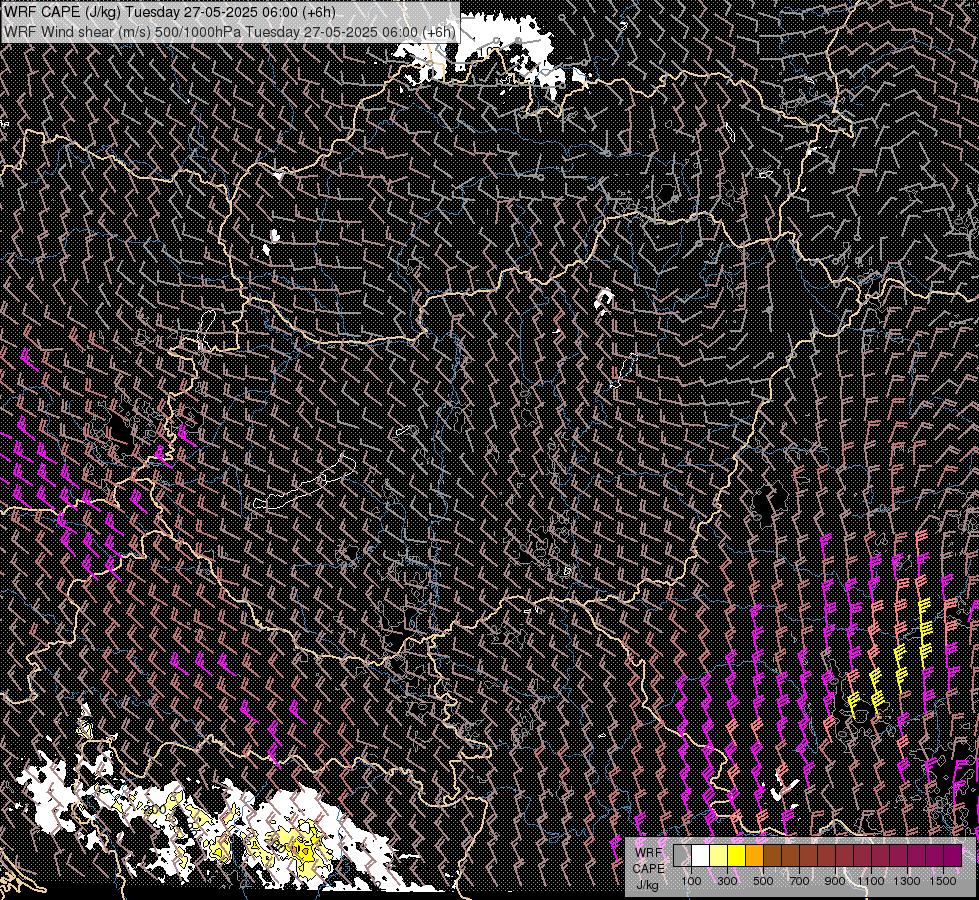Pick the pale yellow CAPE legend swatch
The width and height of the screenshot is (979, 900).
[719, 855]
